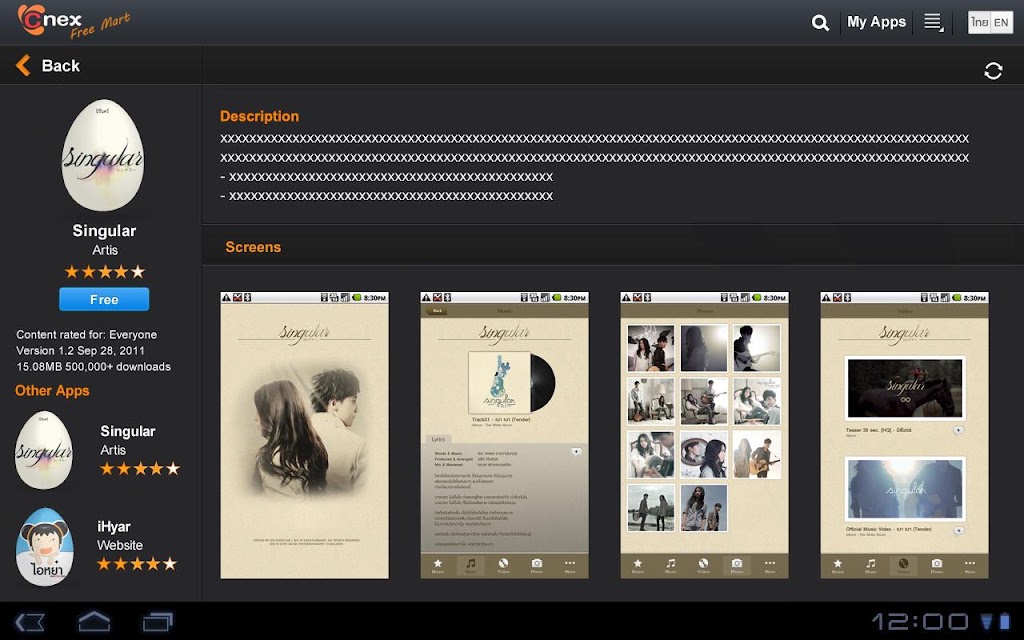View second screenshot showing vinyl record and lyrics
The height and width of the screenshot is (640, 1024).
click(504, 435)
